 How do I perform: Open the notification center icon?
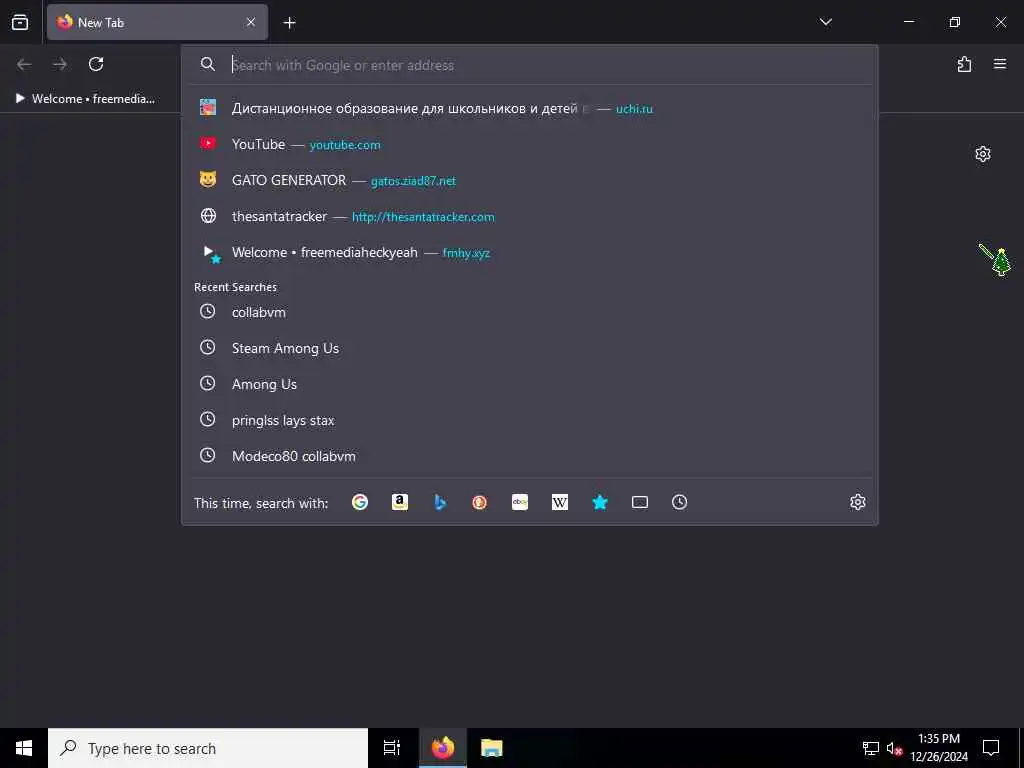991,748
